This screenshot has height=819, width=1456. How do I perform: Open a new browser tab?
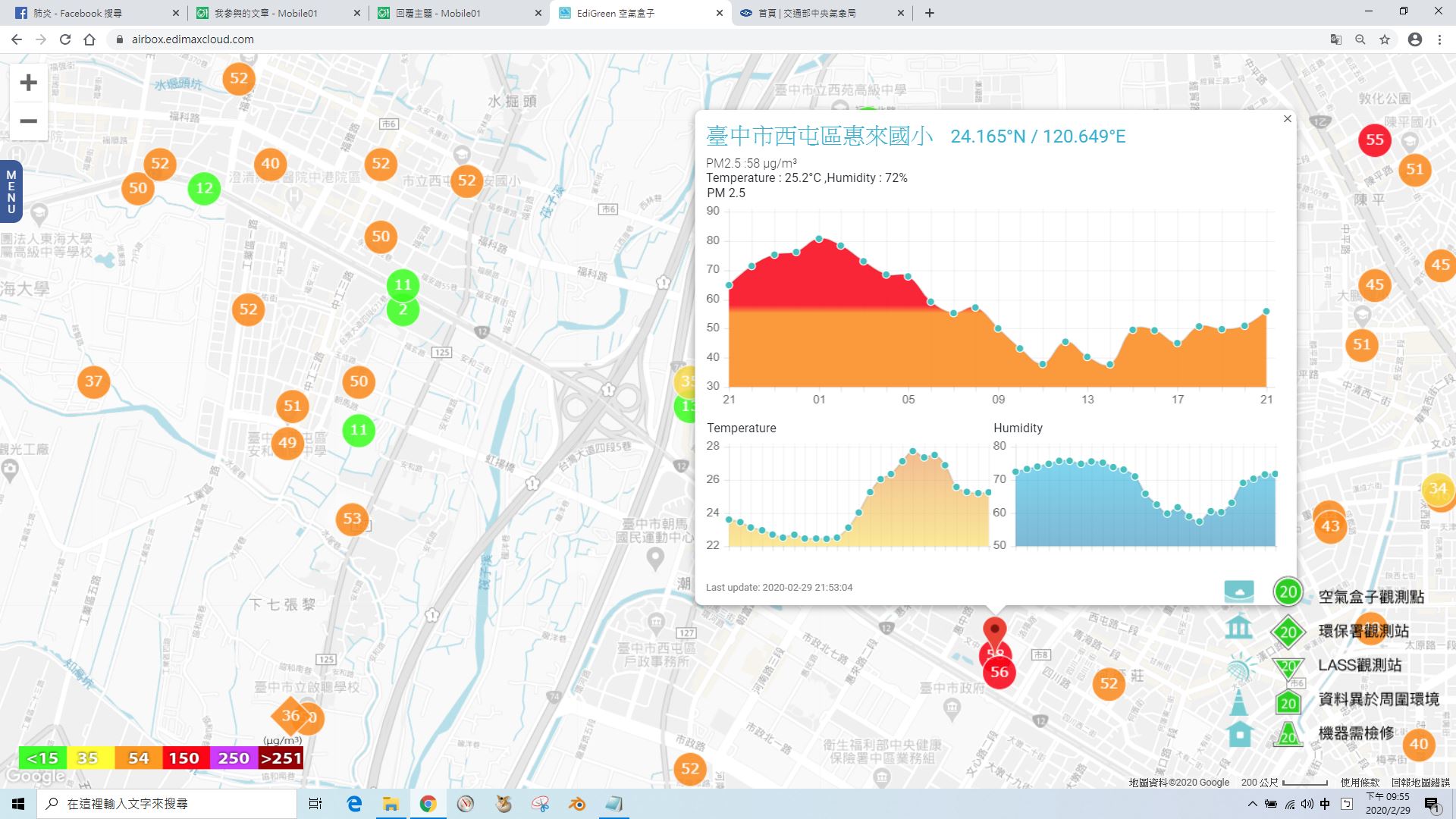click(x=930, y=13)
